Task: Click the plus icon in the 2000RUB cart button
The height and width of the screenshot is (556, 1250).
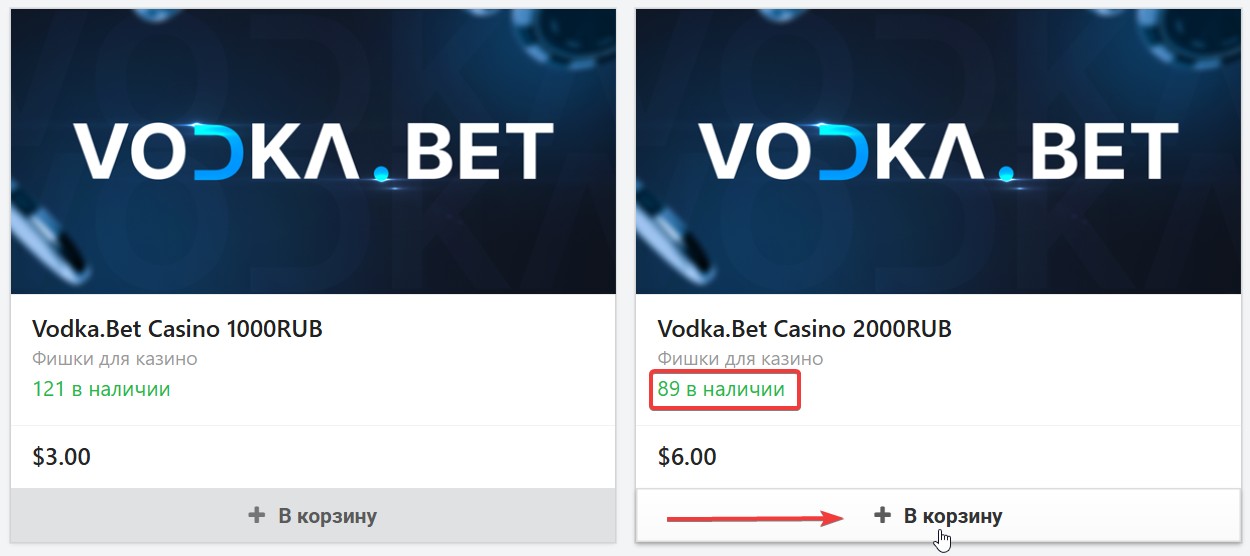Action: [882, 516]
